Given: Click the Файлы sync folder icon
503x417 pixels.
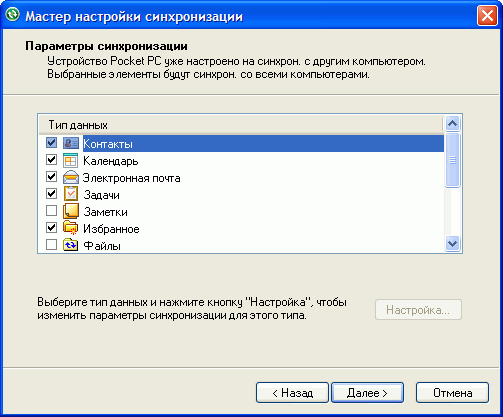Looking at the screenshot, I should coord(71,245).
